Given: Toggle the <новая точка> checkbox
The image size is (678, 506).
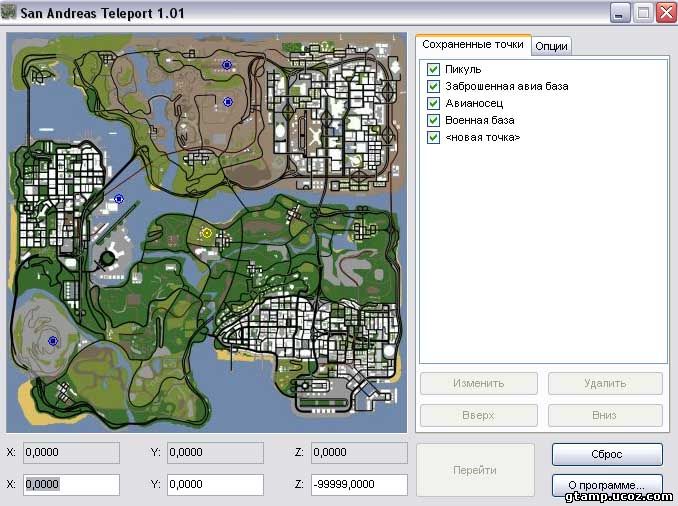Looking at the screenshot, I should tap(433, 138).
